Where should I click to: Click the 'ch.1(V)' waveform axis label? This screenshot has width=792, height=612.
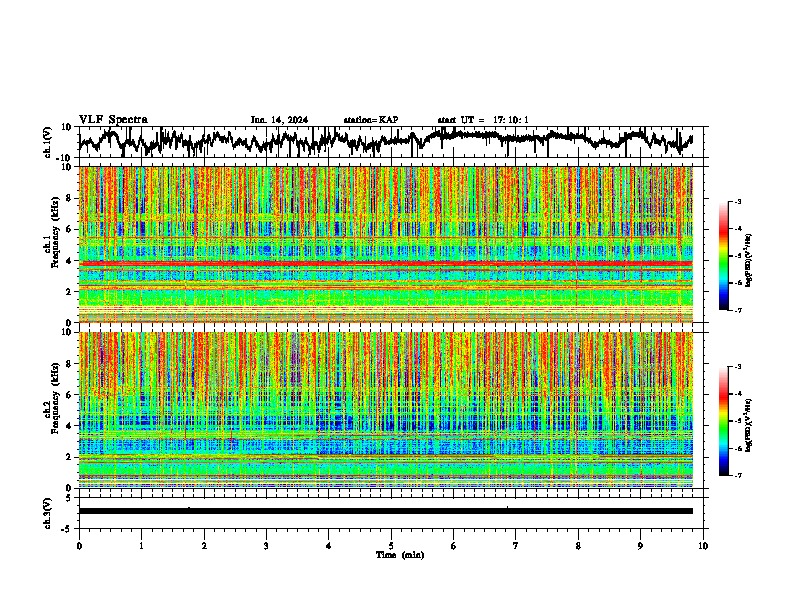(x=48, y=142)
